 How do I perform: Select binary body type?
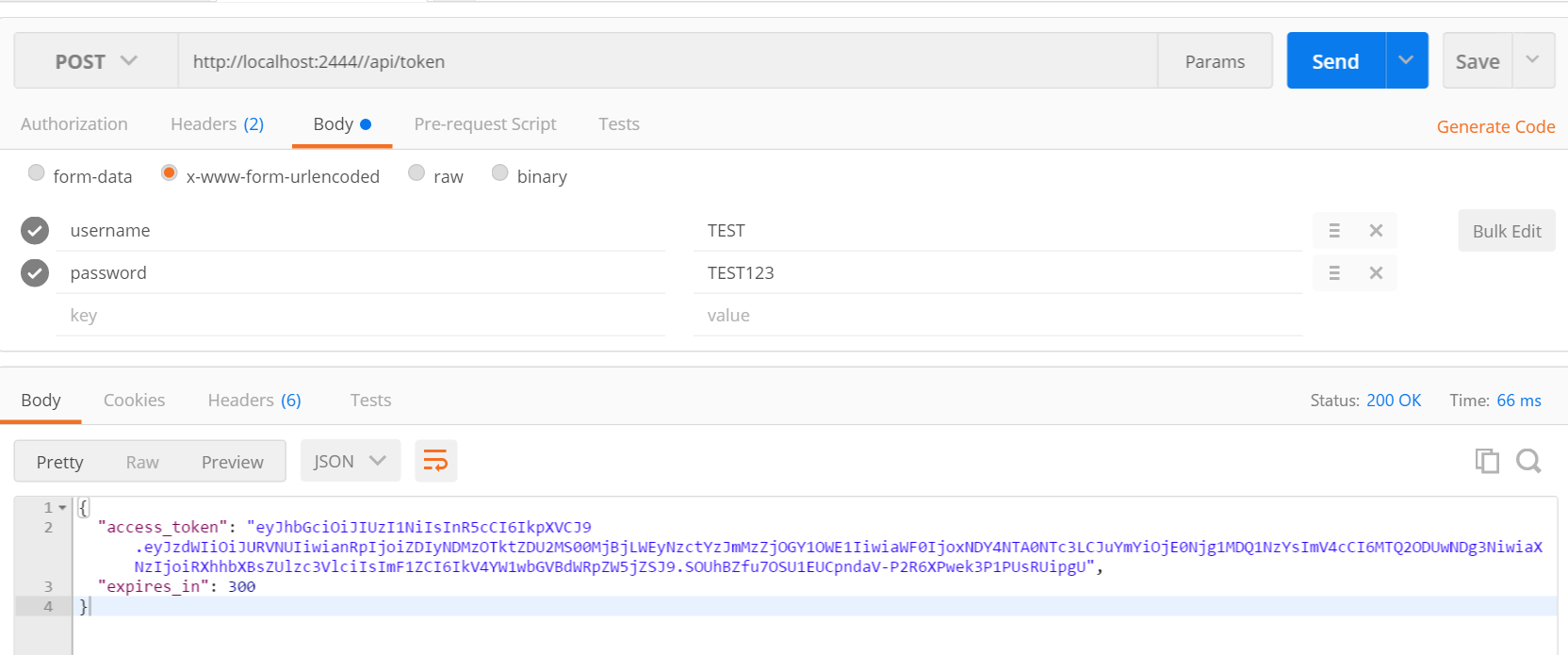500,172
